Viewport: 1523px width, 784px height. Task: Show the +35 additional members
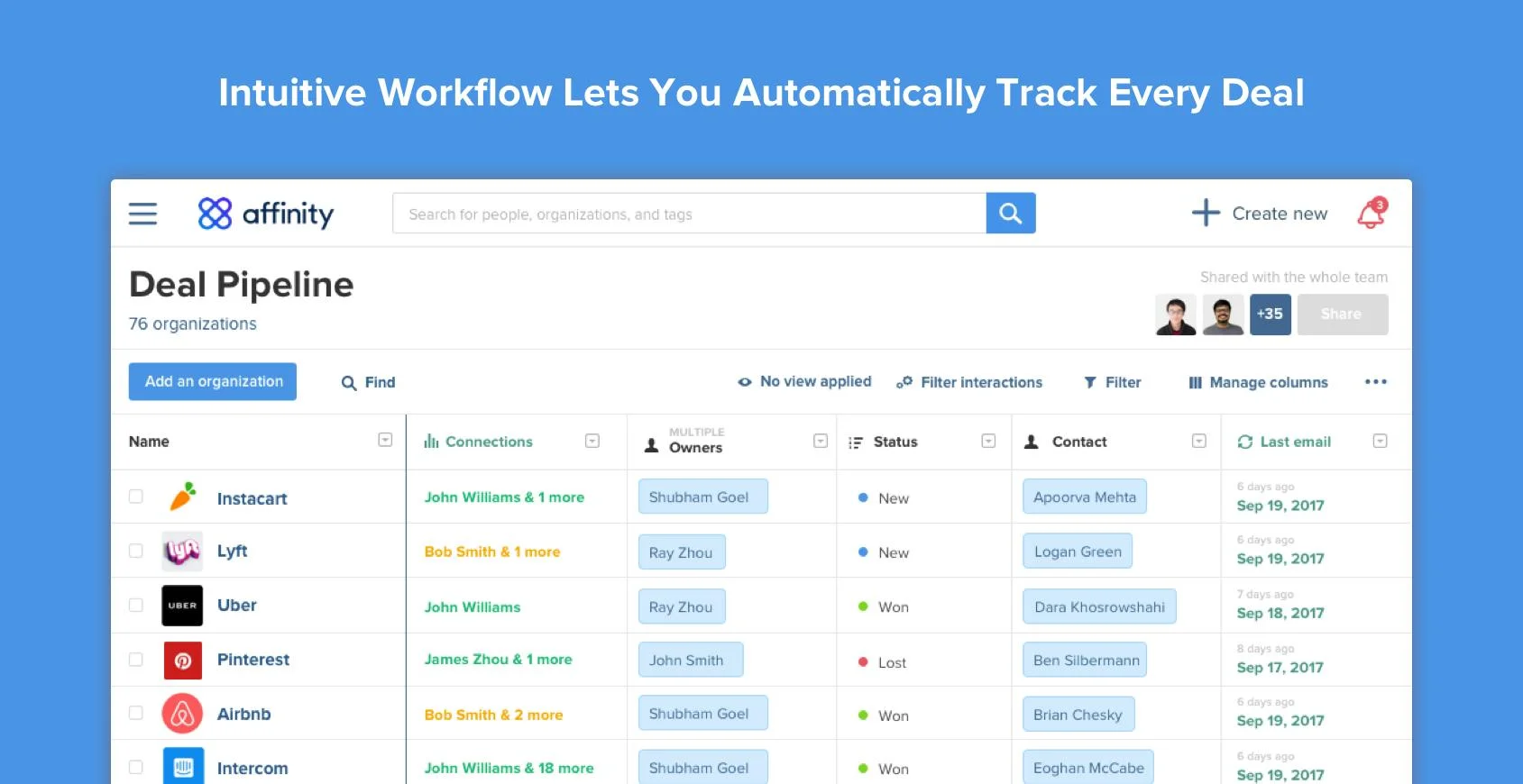coord(1271,315)
